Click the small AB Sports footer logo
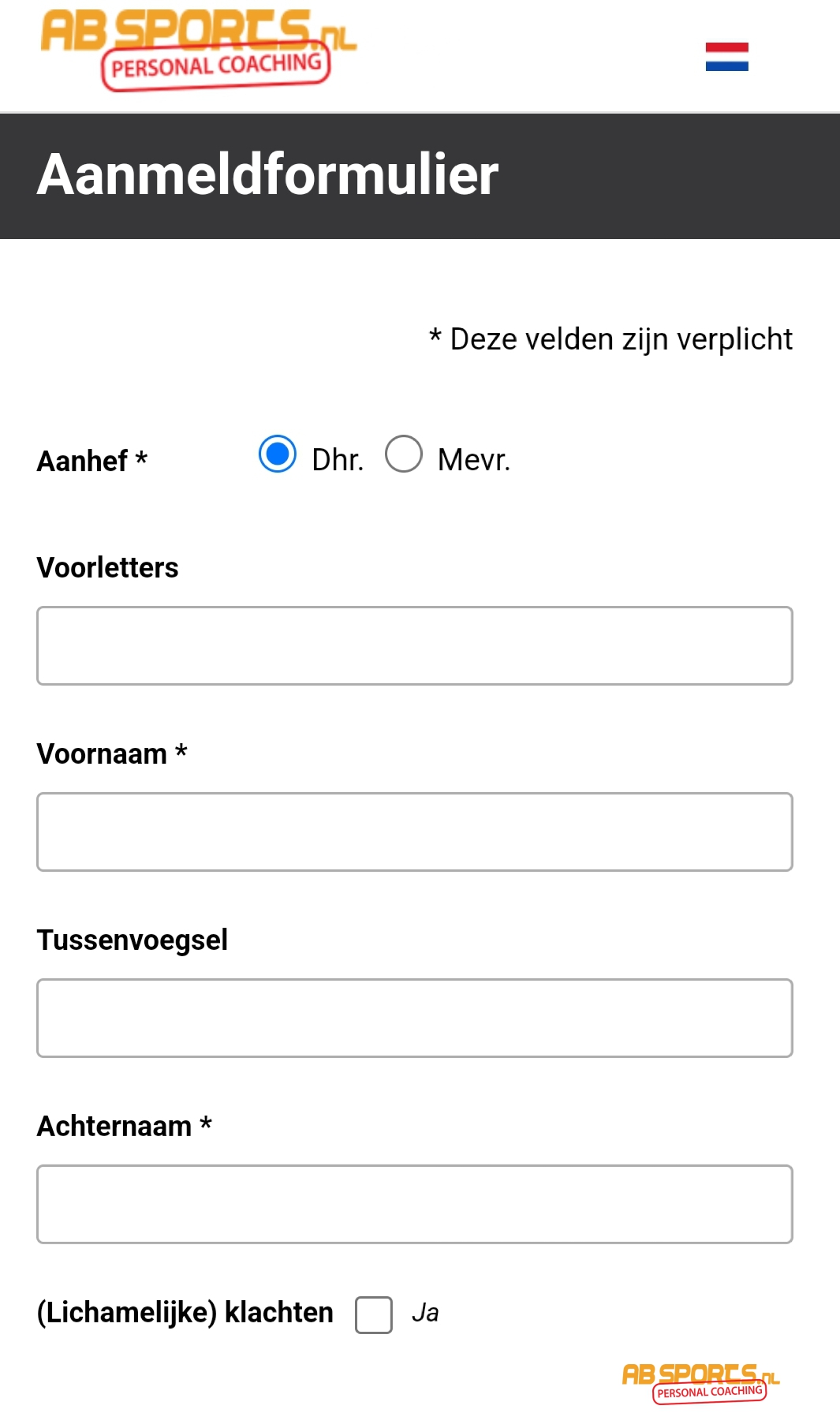 point(700,1384)
